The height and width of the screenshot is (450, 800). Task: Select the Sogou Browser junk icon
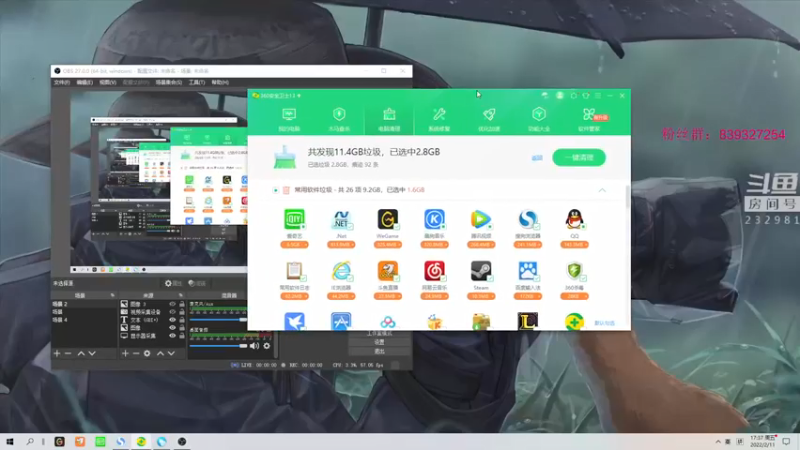pyautogui.click(x=528, y=219)
